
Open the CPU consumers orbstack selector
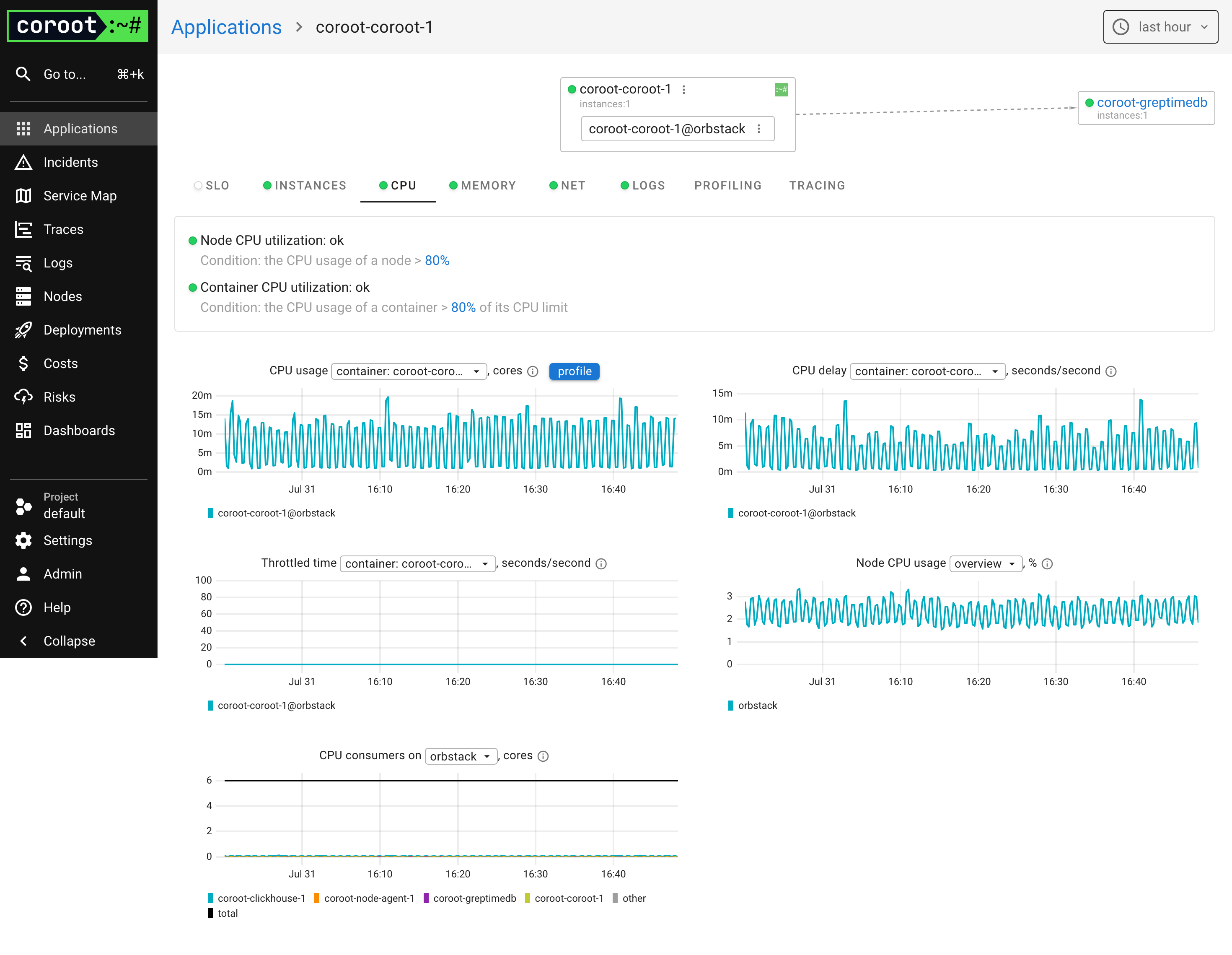tap(460, 756)
